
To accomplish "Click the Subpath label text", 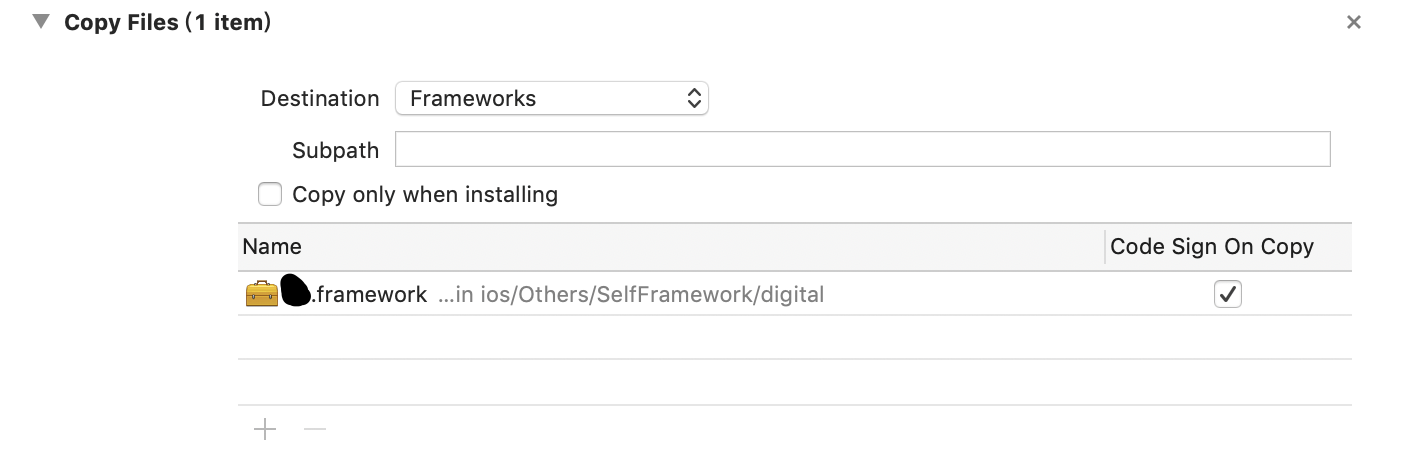I will [x=336, y=151].
